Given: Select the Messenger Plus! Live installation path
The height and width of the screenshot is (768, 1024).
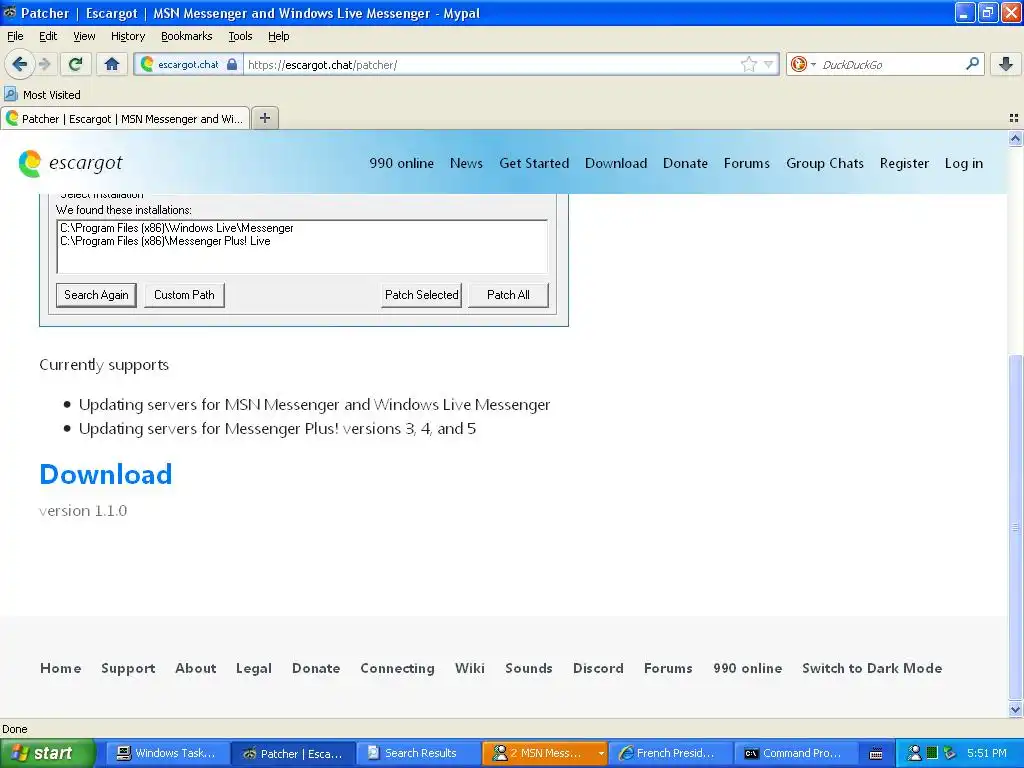Looking at the screenshot, I should click(x=165, y=241).
